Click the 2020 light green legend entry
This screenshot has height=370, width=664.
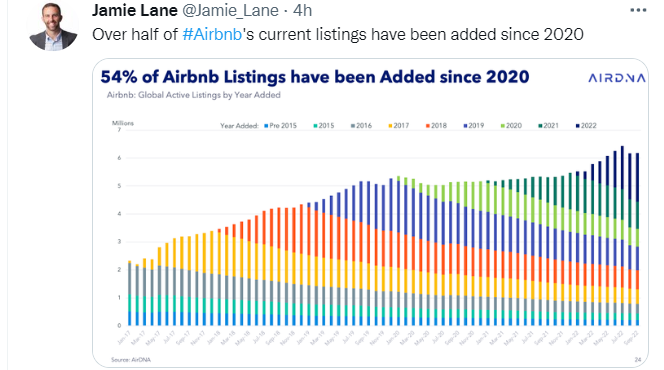point(511,126)
